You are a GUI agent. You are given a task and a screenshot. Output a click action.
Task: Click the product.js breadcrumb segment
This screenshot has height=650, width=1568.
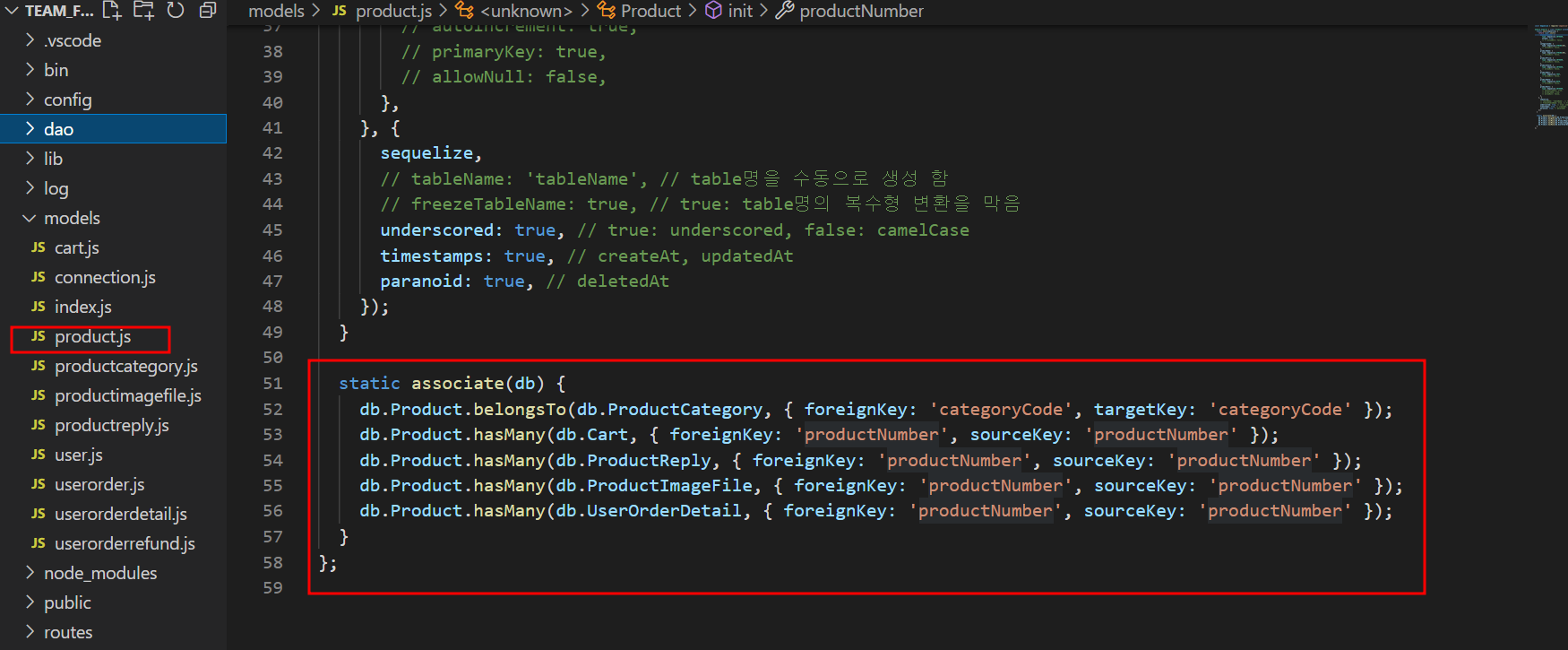pyautogui.click(x=394, y=11)
